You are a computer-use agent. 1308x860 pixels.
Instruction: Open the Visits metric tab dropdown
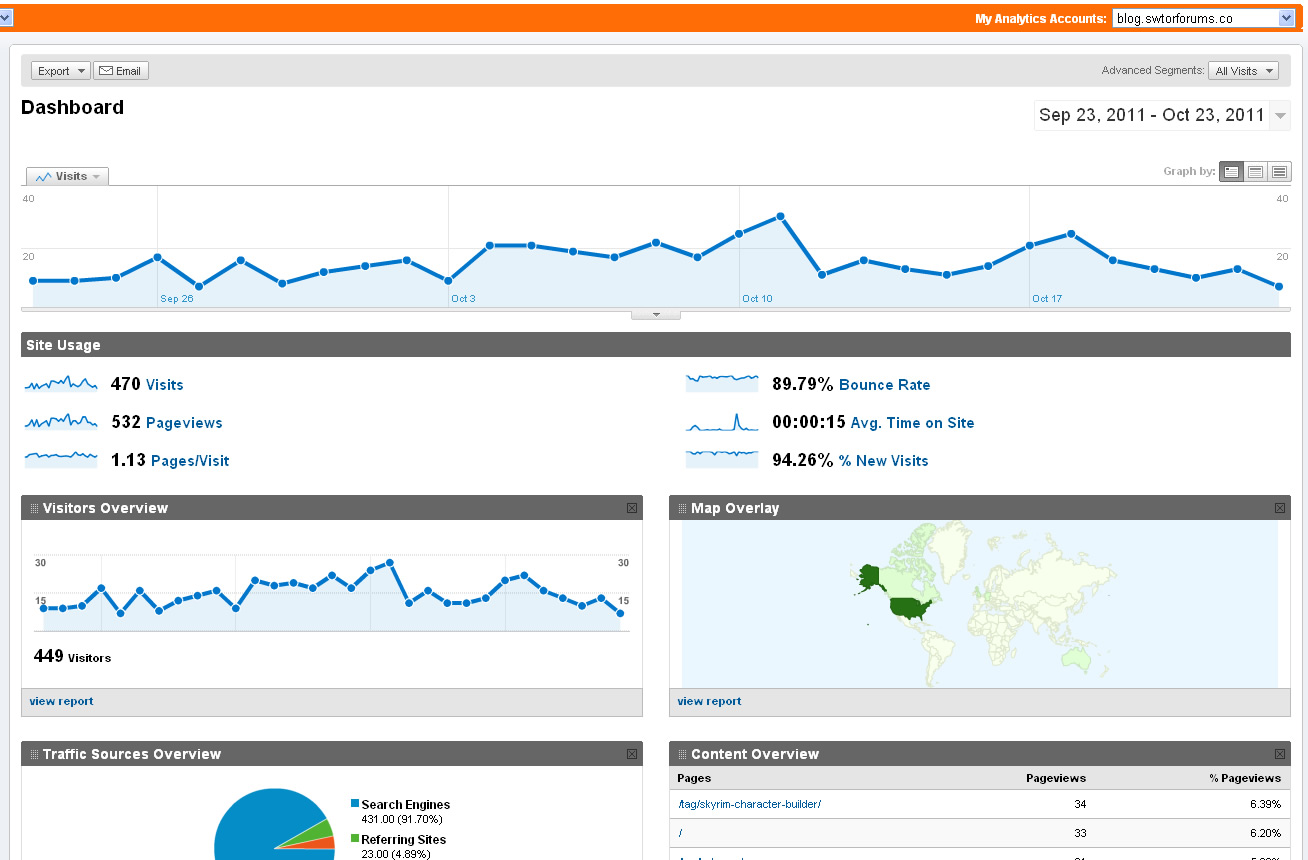pyautogui.click(x=67, y=176)
